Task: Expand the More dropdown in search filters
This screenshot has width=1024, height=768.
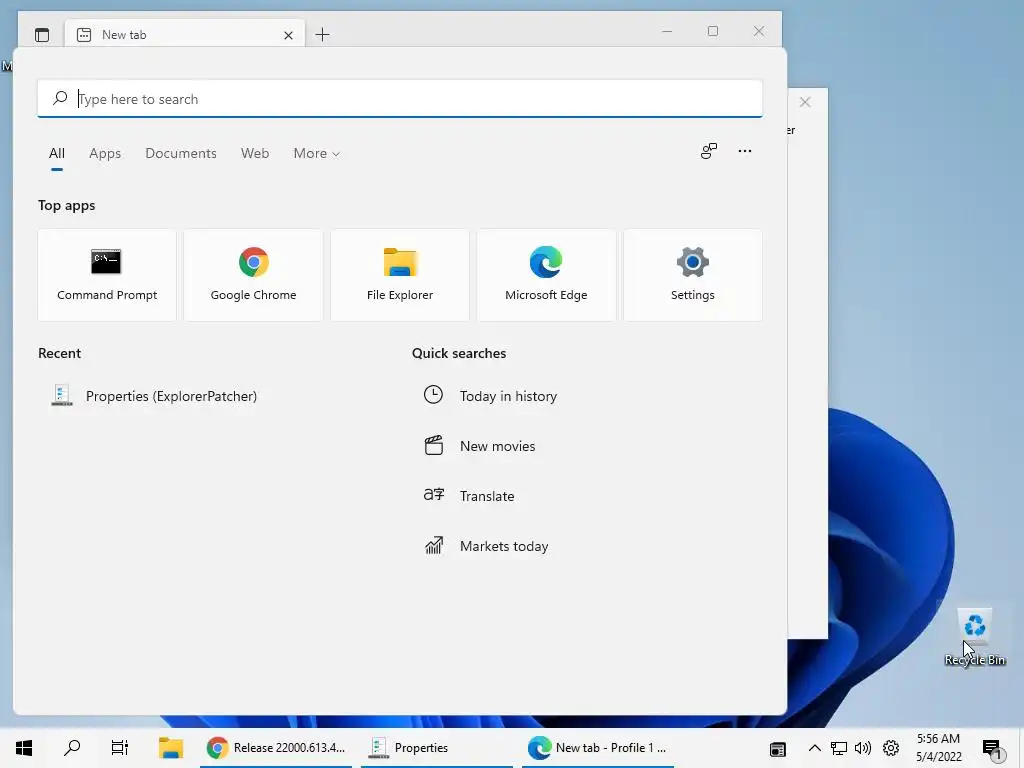Action: tap(317, 153)
